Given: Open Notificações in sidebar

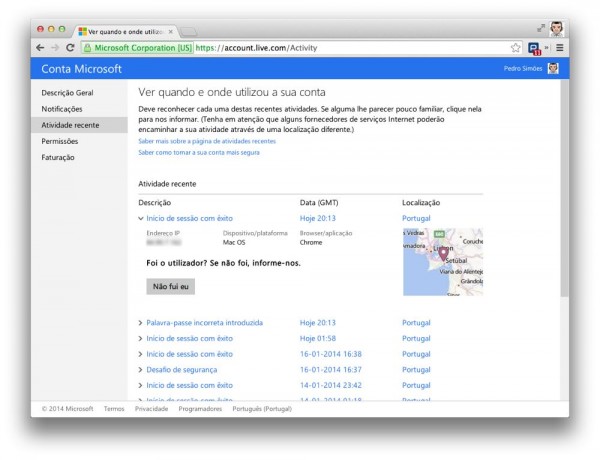Looking at the screenshot, I should click(62, 109).
